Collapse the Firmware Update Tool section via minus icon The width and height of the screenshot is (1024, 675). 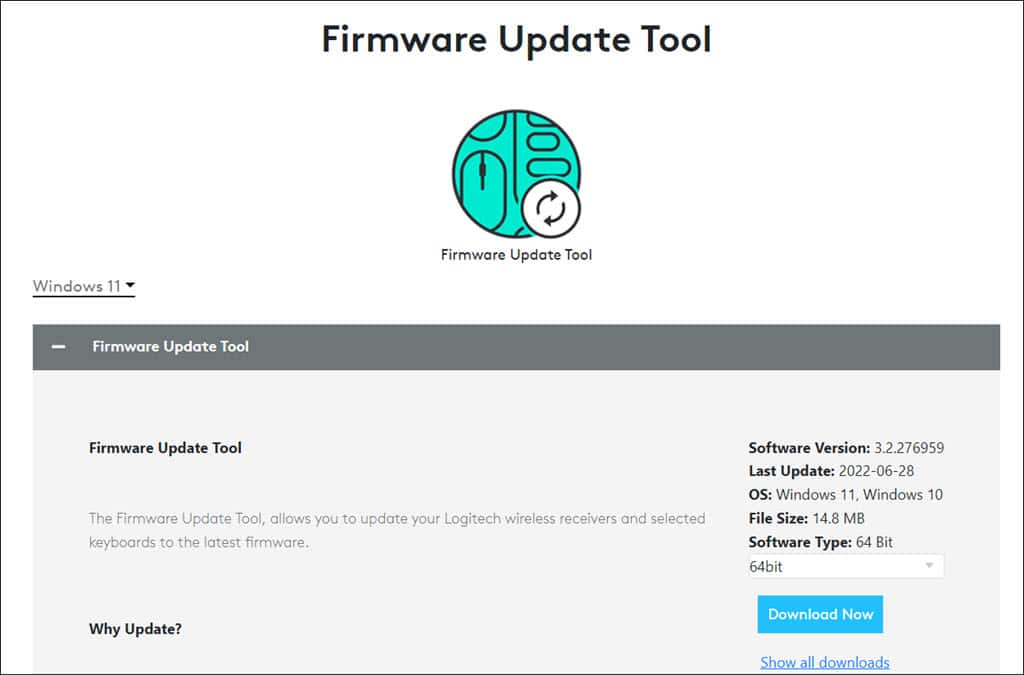tap(58, 347)
